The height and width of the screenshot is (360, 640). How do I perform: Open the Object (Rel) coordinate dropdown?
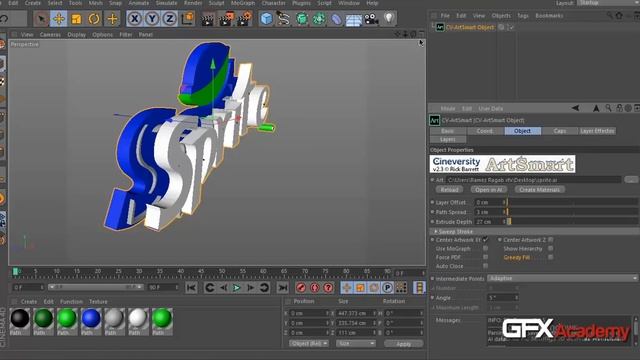[x=308, y=344]
